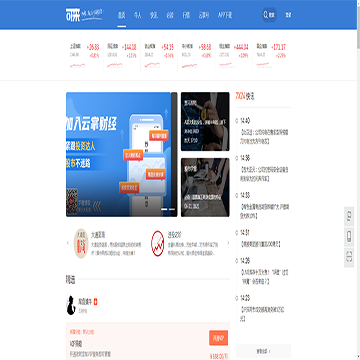360x360 pixels.
Task: Open the upper dark article card beside banner
Action: [x=205, y=122]
